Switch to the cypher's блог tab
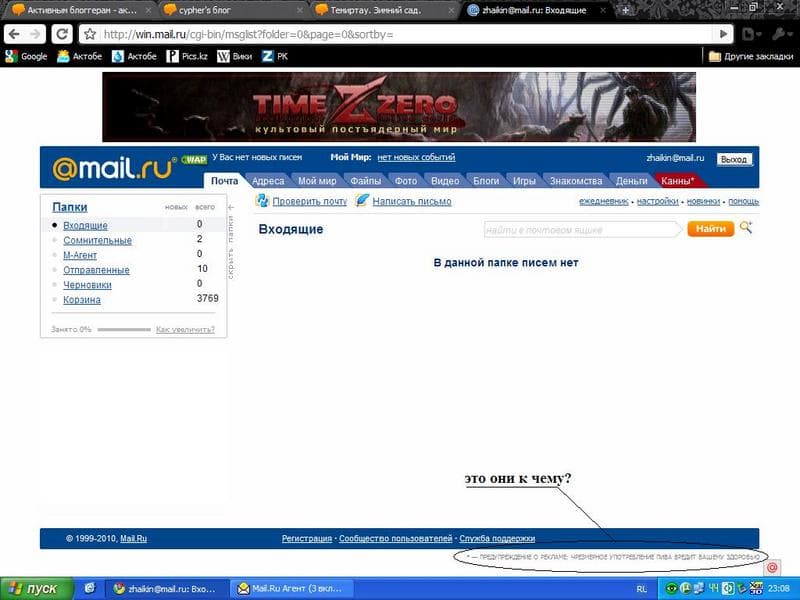Viewport: 800px width, 600px height. [232, 10]
